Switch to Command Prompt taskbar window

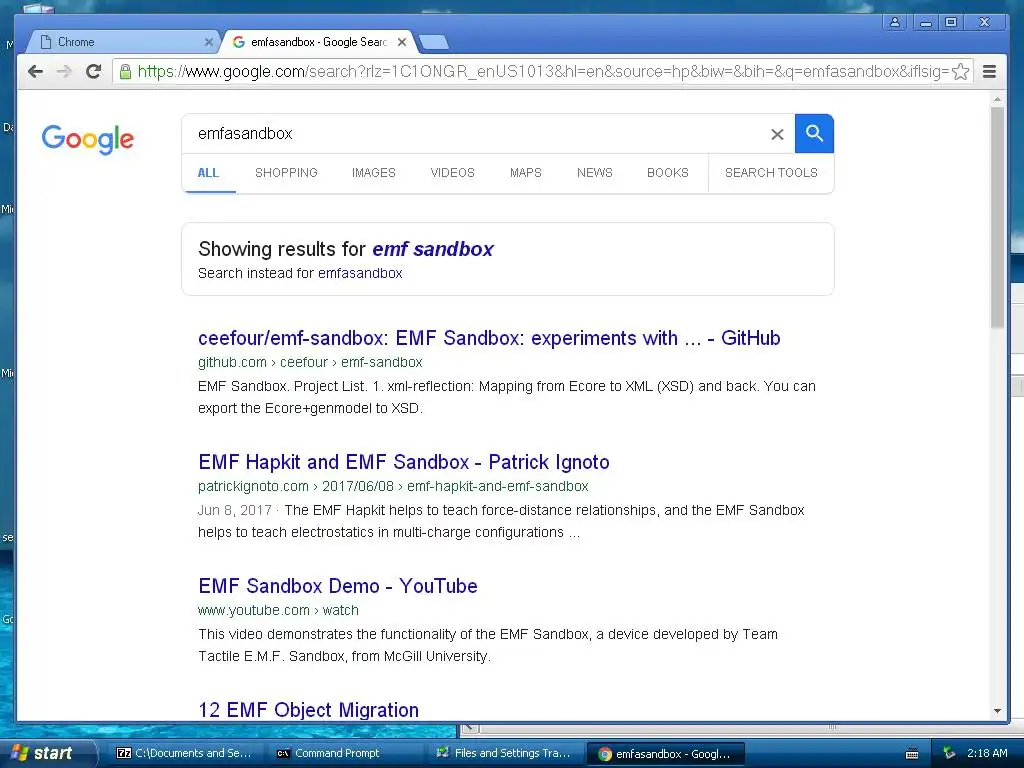click(x=346, y=754)
